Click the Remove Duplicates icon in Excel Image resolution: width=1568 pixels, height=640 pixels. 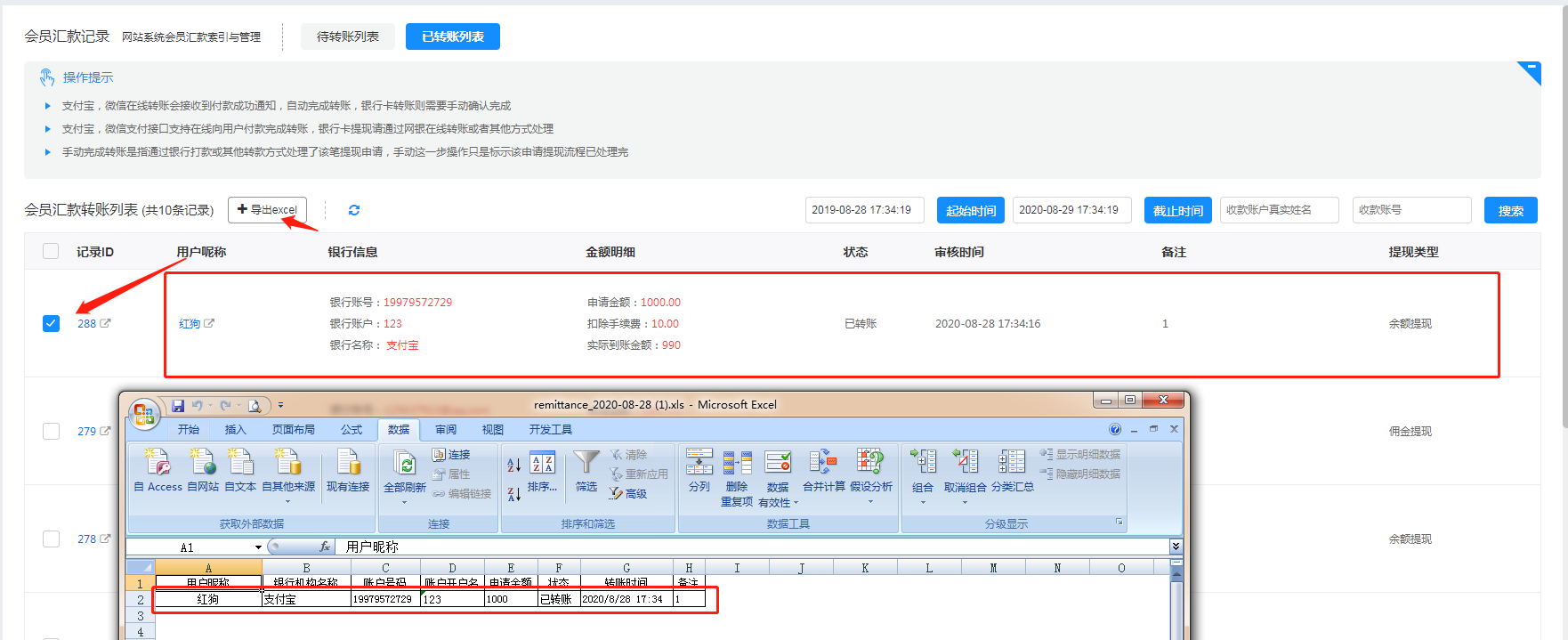pyautogui.click(x=737, y=463)
